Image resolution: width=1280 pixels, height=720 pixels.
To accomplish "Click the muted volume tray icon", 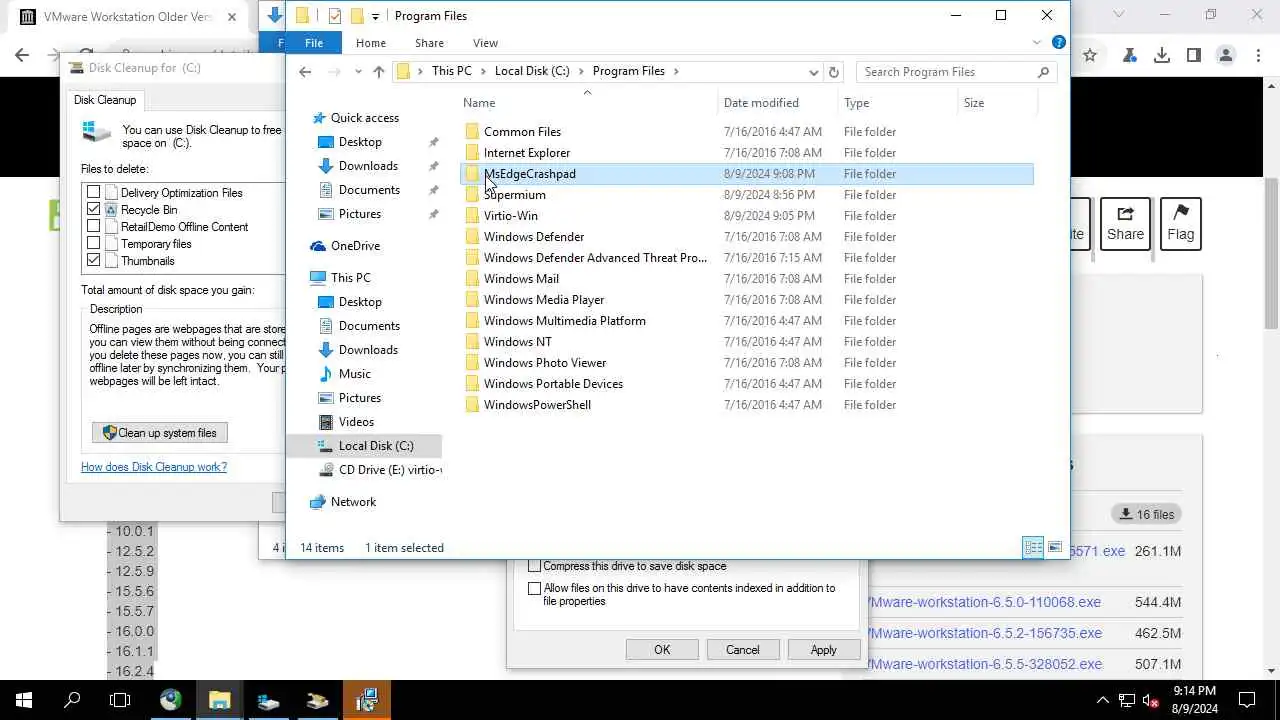I will [x=1151, y=700].
